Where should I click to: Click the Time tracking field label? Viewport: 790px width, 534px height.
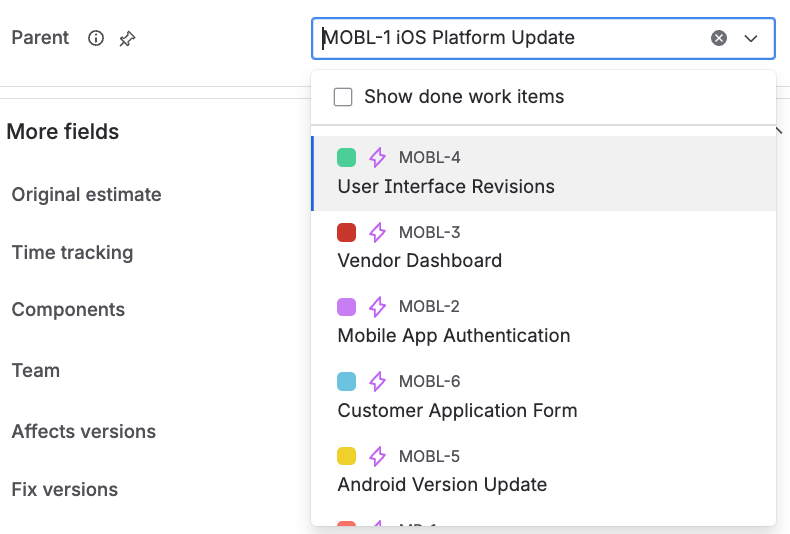[x=72, y=252]
